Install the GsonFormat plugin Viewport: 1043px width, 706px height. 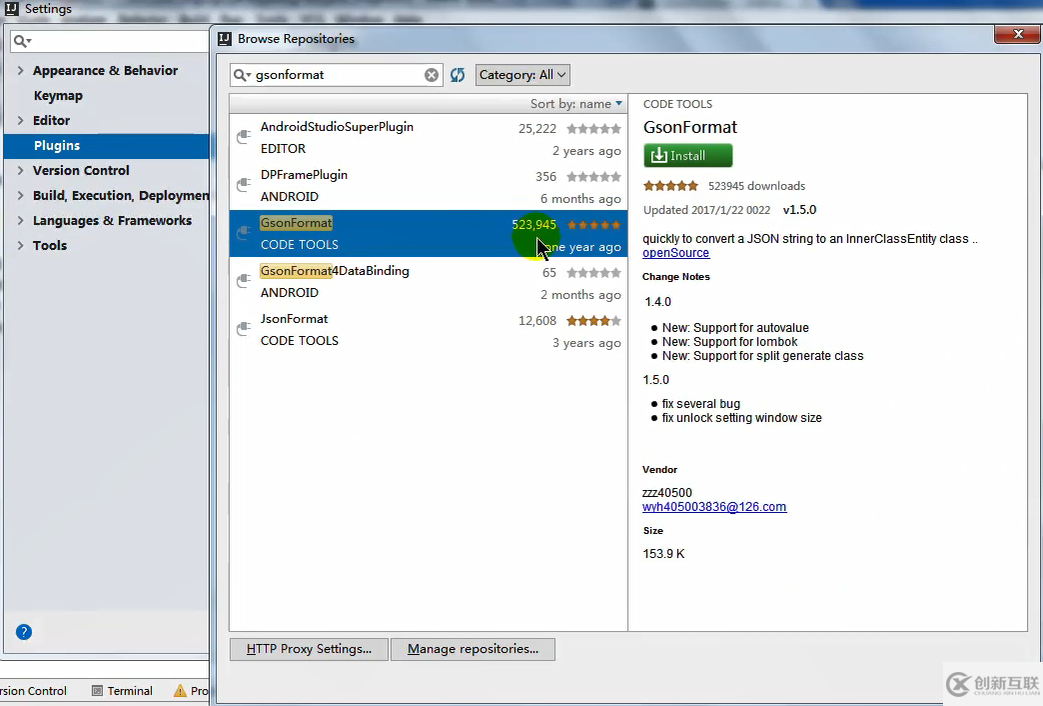point(688,156)
